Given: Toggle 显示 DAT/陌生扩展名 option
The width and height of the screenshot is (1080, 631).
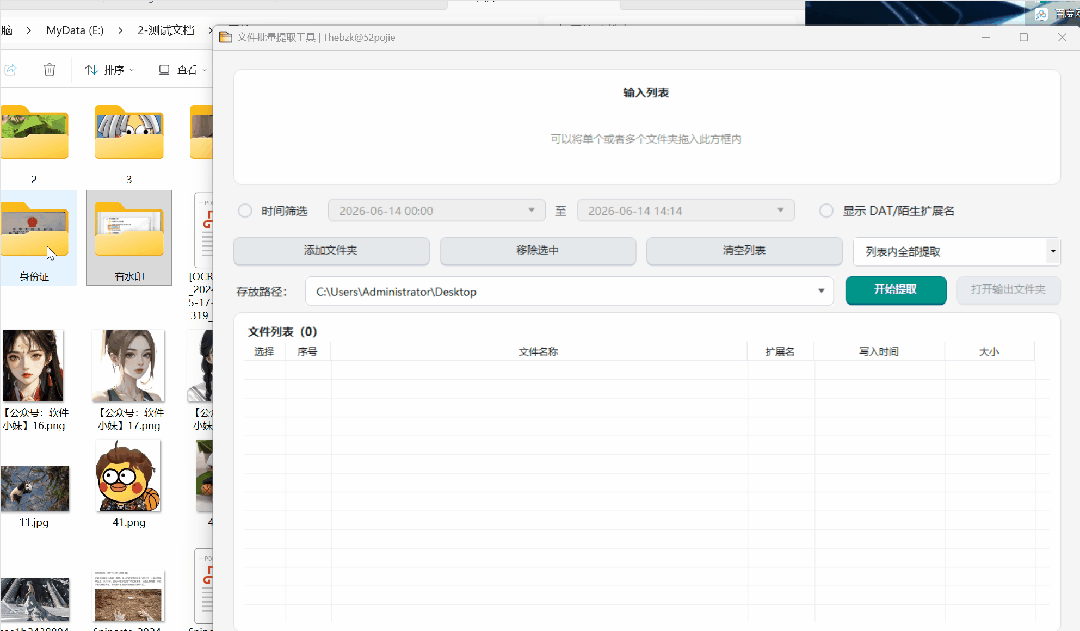Looking at the screenshot, I should click(x=826, y=211).
